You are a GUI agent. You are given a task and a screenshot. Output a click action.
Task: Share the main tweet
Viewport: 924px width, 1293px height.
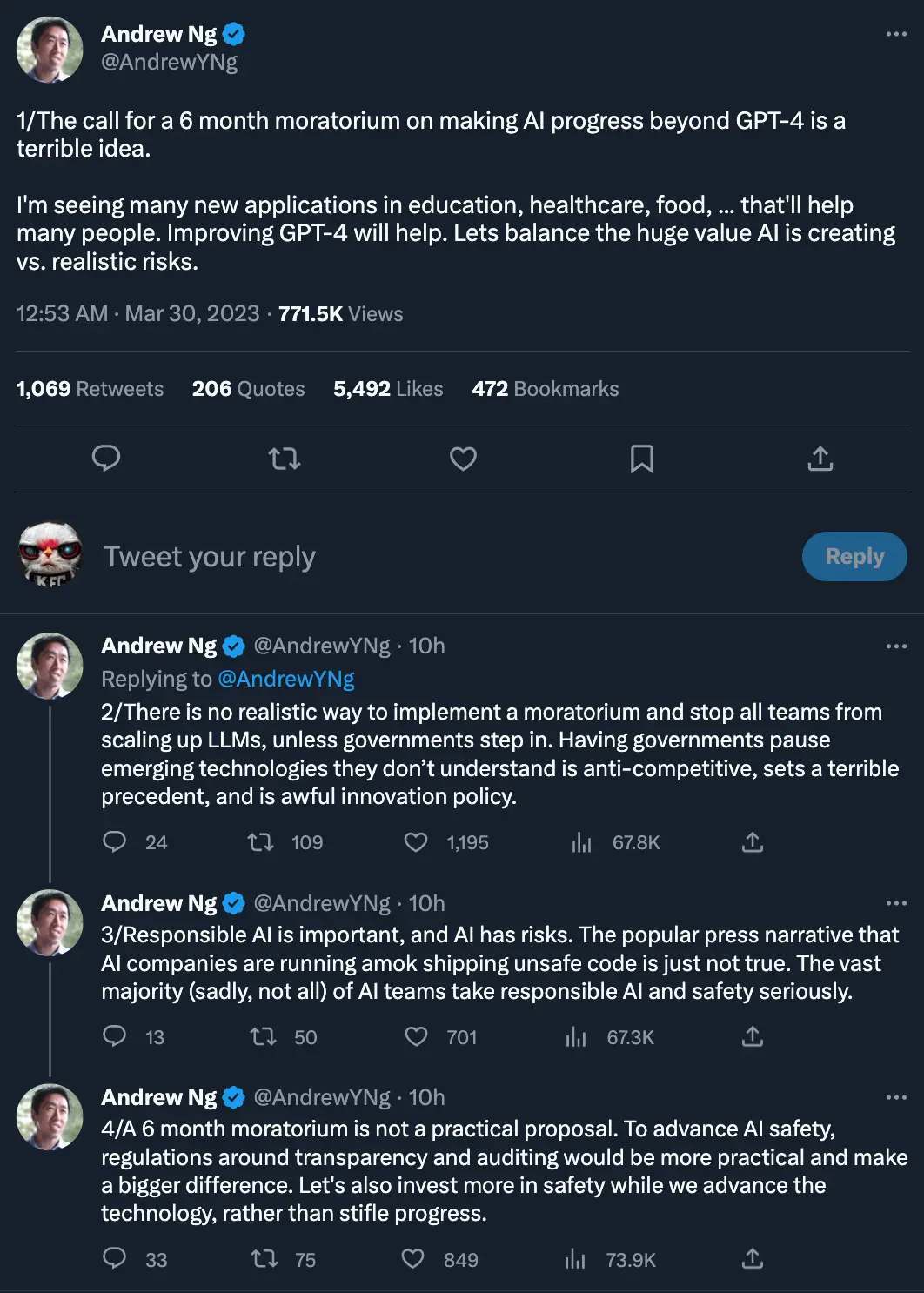pyautogui.click(x=820, y=459)
